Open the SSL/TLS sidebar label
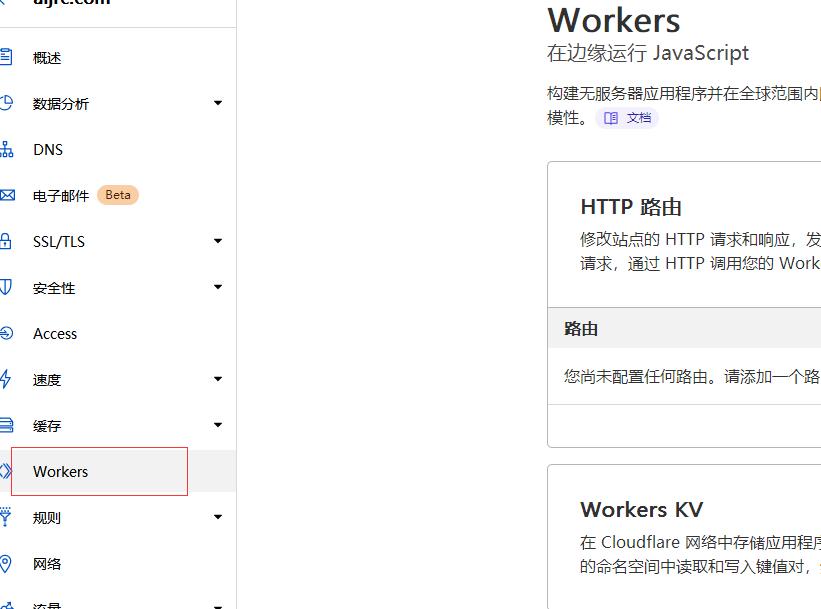The width and height of the screenshot is (821, 609). coord(59,241)
